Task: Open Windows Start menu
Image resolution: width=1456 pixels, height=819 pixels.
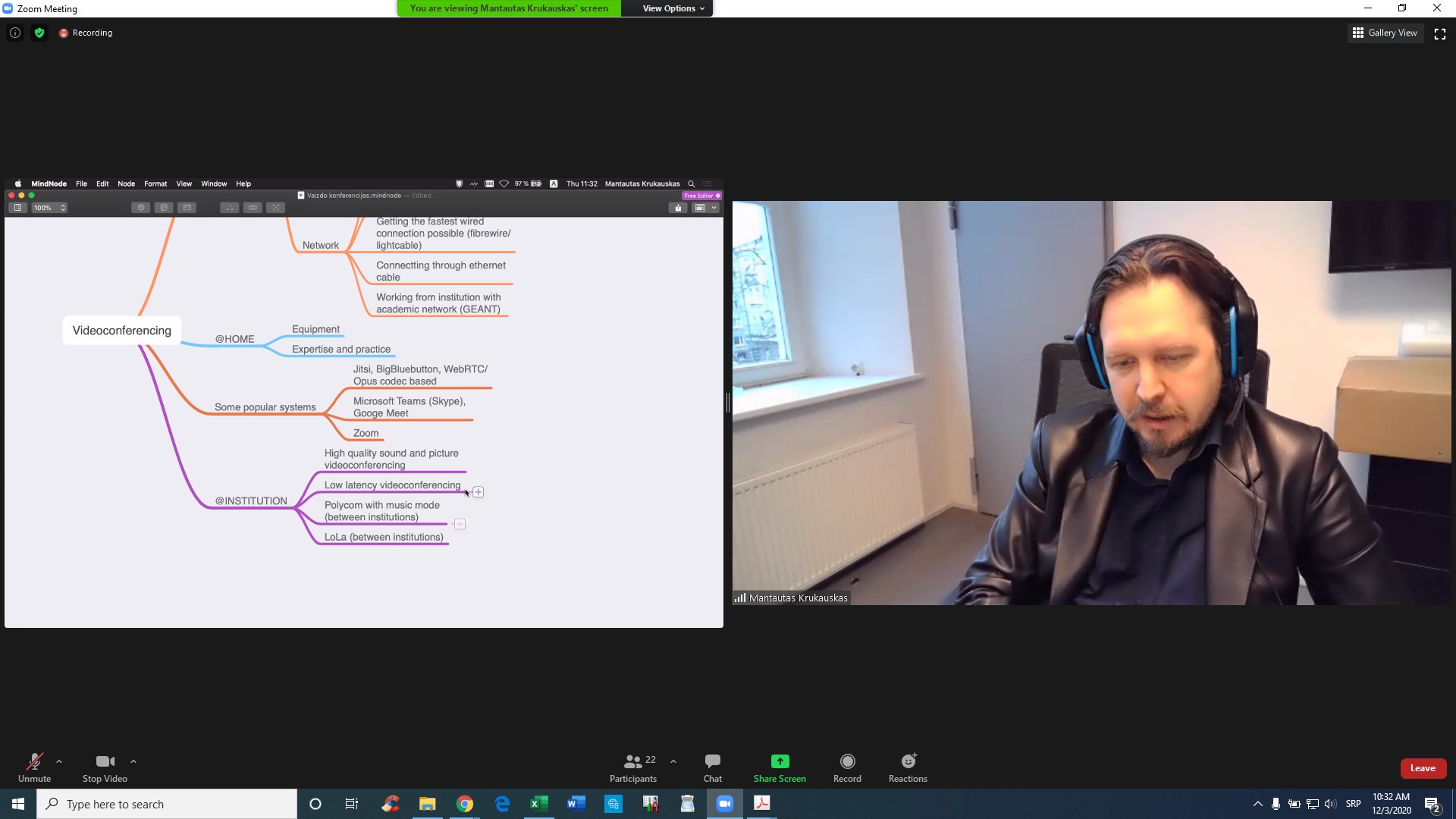Action: (18, 804)
